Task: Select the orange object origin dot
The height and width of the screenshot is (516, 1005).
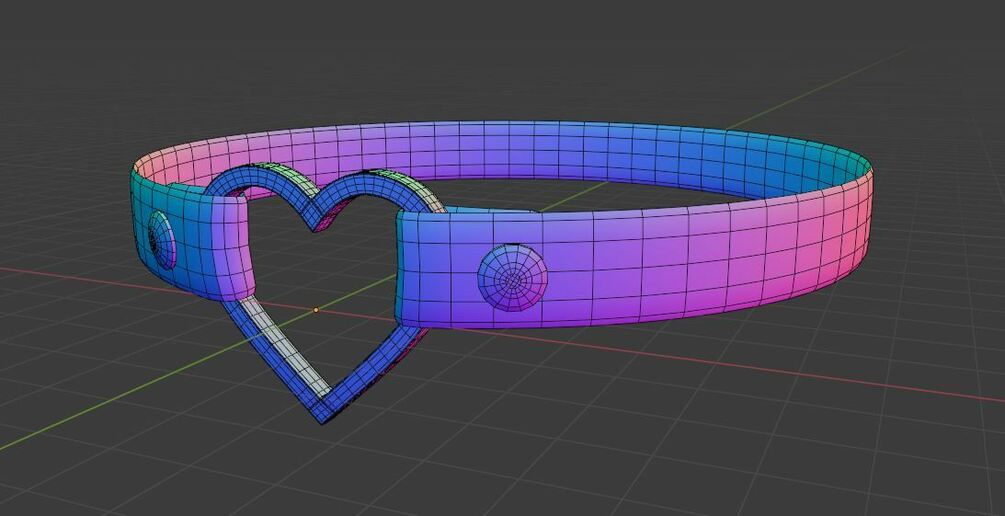Action: point(315,310)
